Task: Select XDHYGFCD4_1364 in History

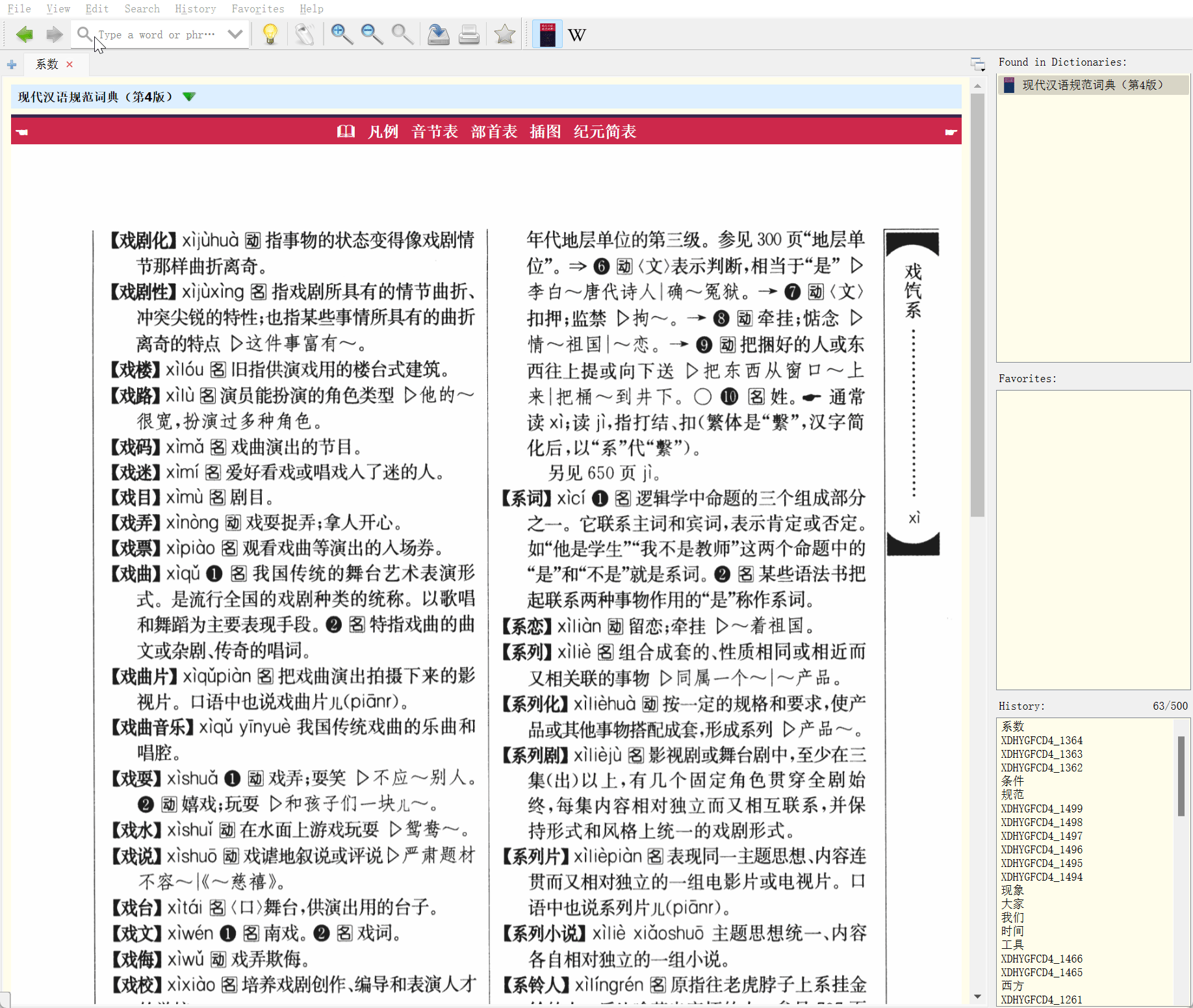Action: tap(1042, 740)
